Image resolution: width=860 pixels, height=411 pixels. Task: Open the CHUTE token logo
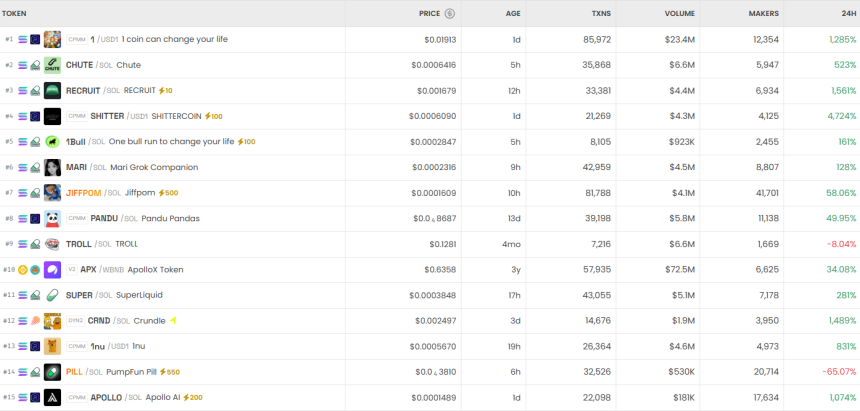point(52,65)
